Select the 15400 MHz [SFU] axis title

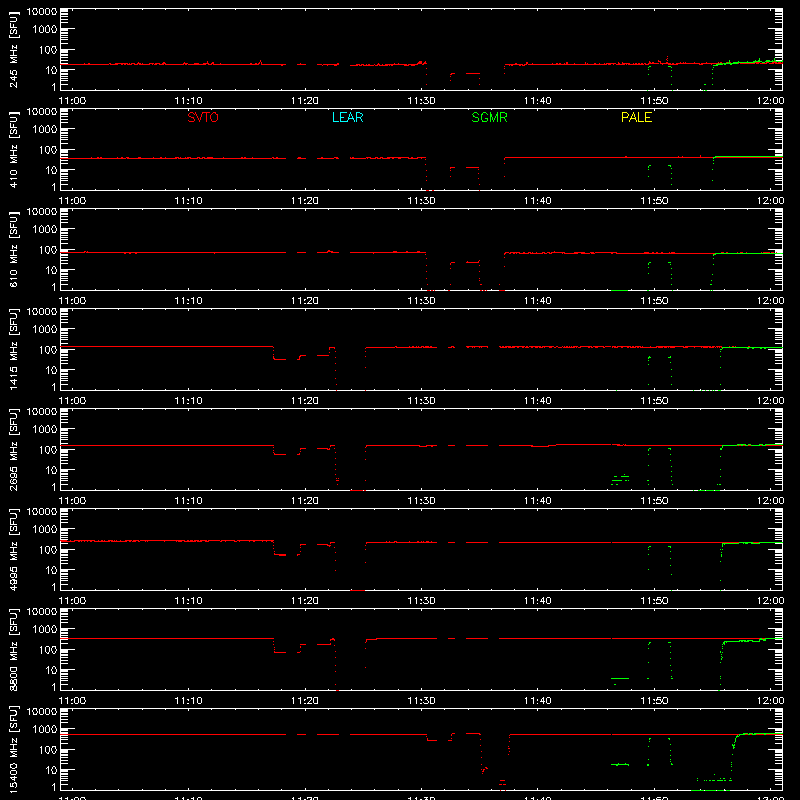[x=14, y=749]
